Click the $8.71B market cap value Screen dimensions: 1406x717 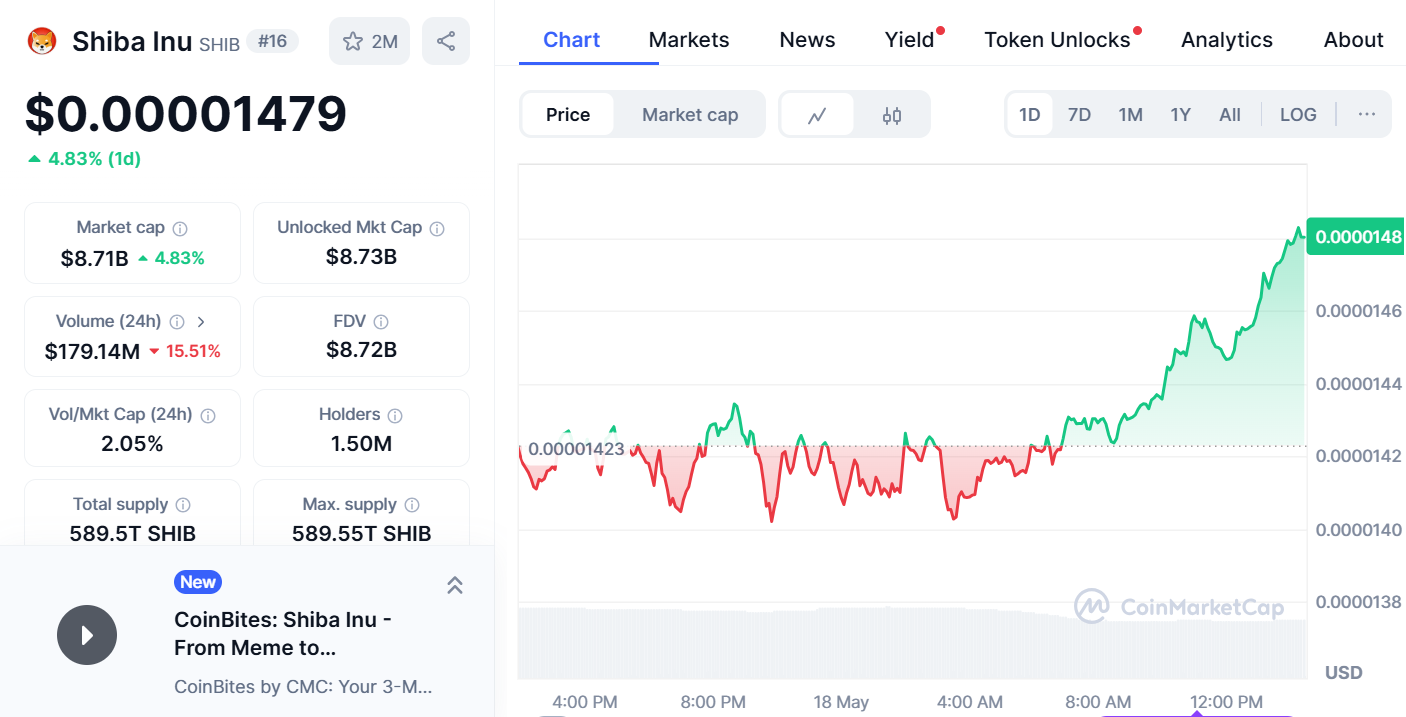coord(95,258)
